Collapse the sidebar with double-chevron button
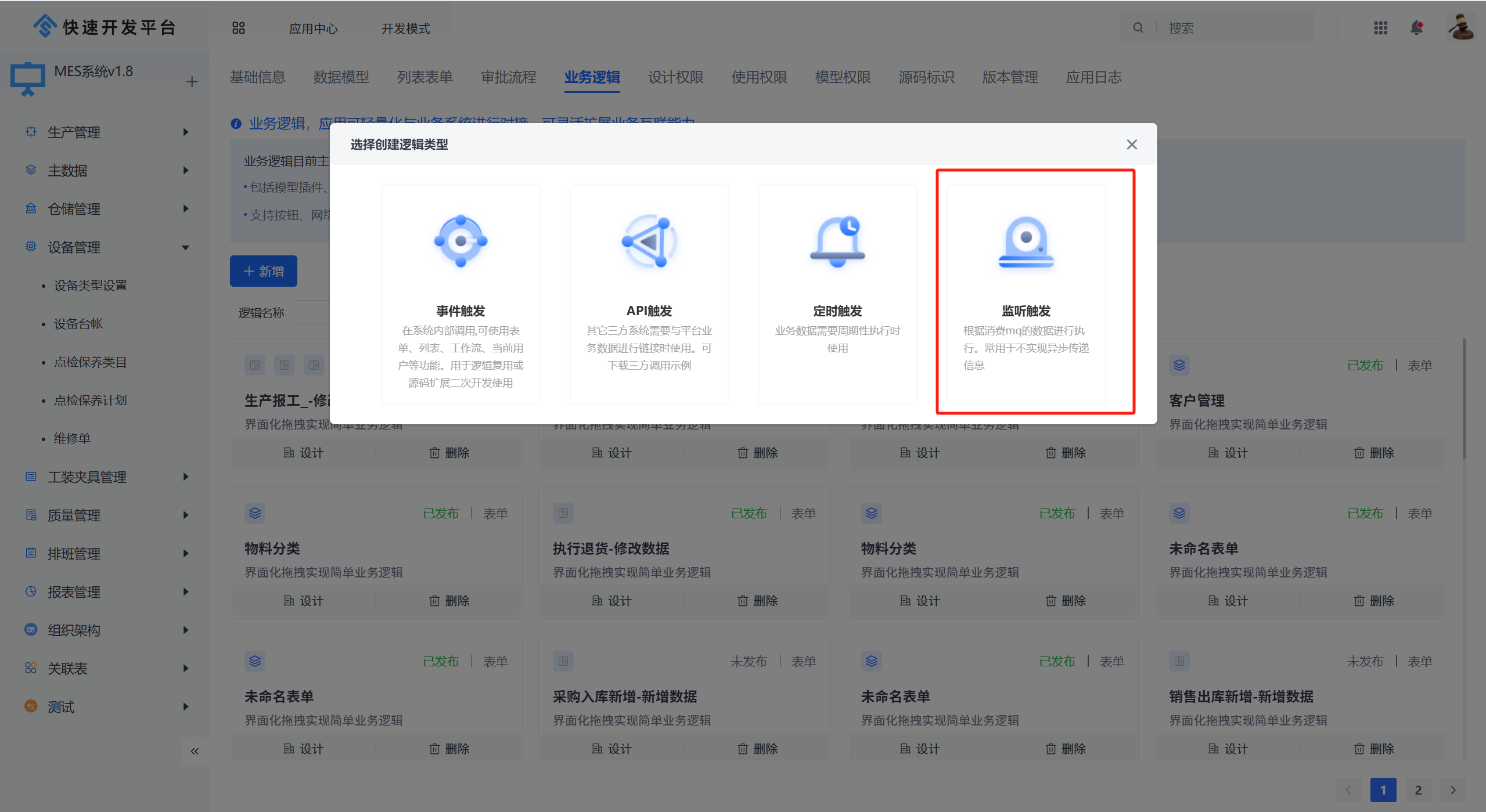This screenshot has height=812, width=1486. (195, 751)
